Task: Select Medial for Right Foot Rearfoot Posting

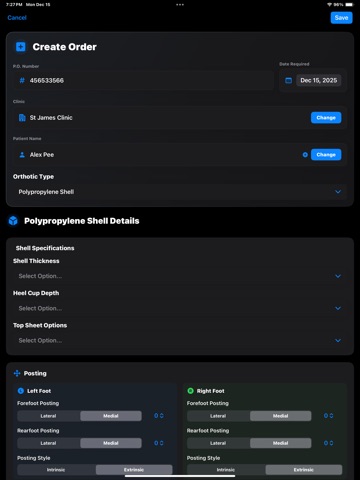Action: (280, 443)
